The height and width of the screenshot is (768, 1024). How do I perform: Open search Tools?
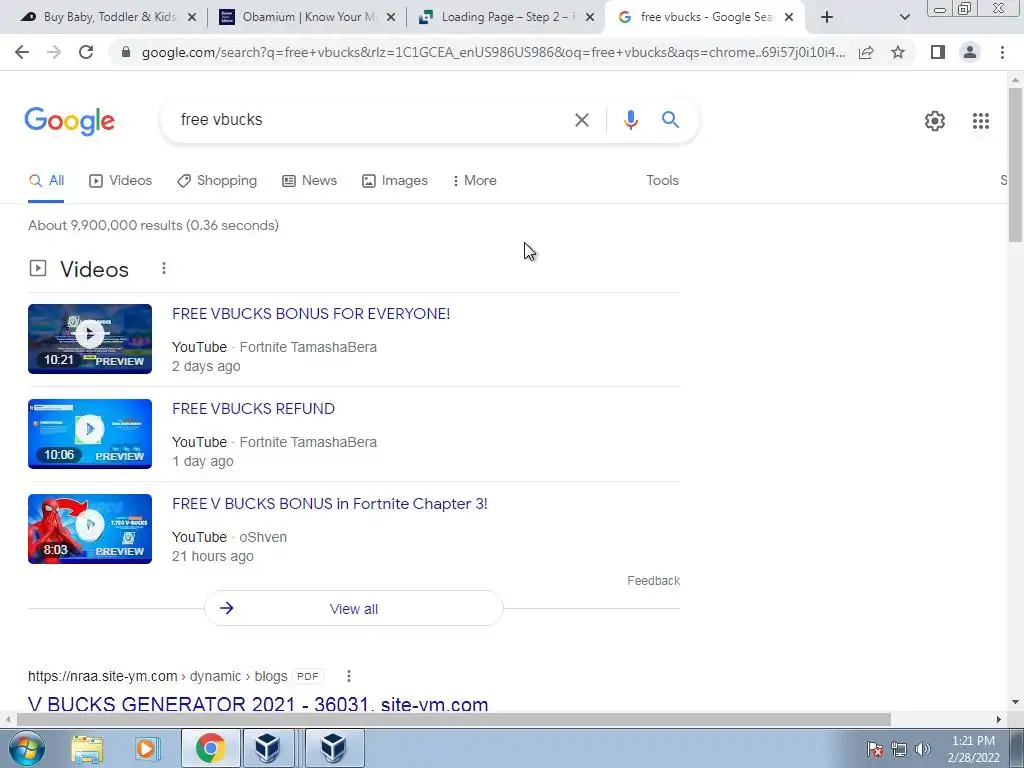(662, 180)
